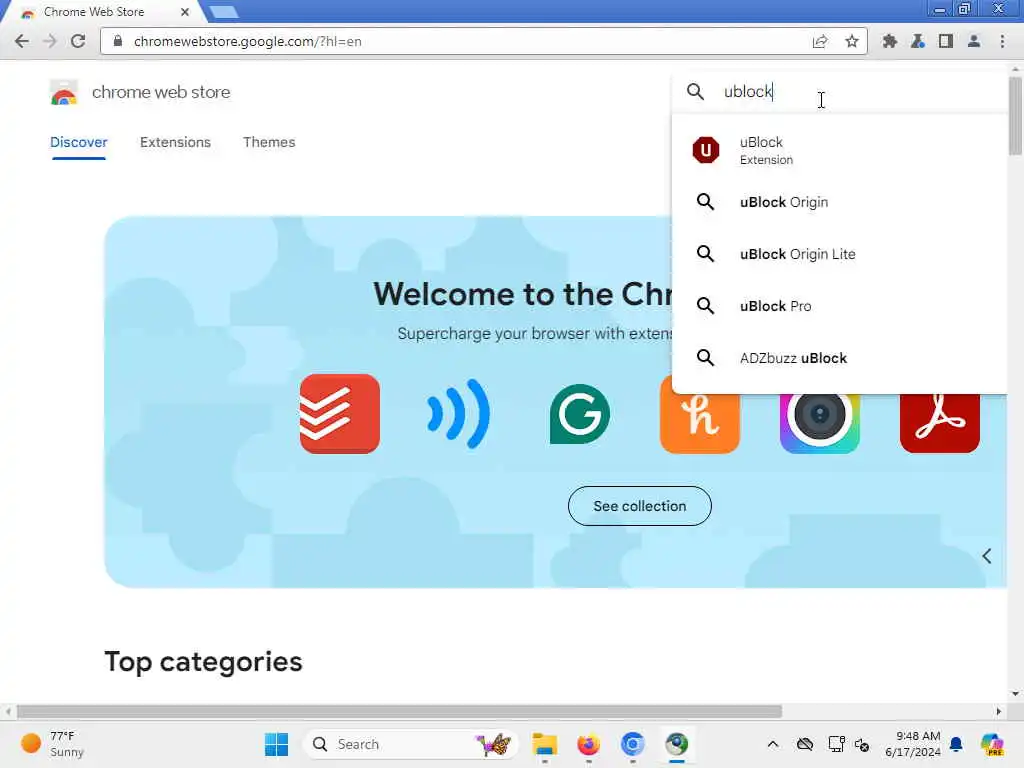Image resolution: width=1024 pixels, height=768 pixels.
Task: Open the Copilot preview icon in taskbar
Action: click(993, 744)
